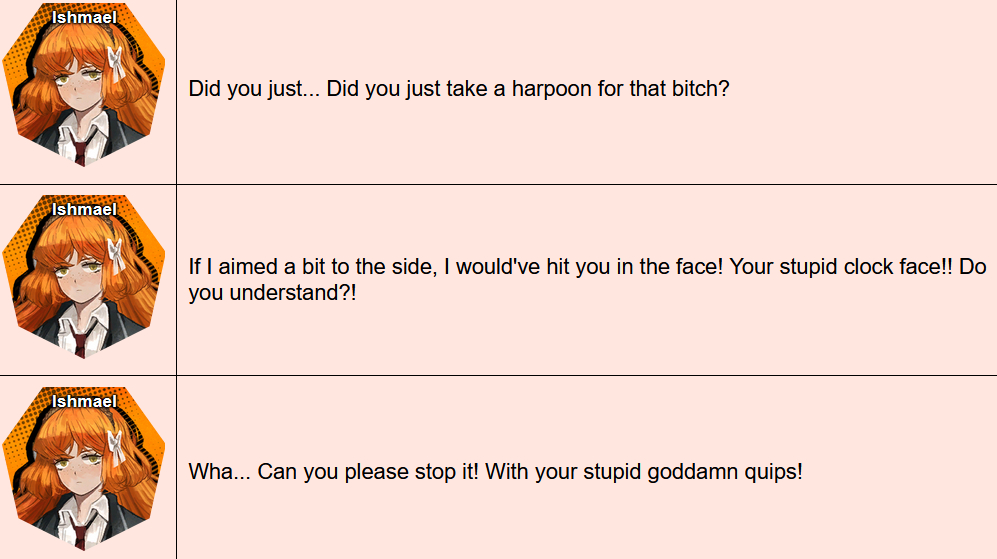This screenshot has height=559, width=997.
Task: Click the red necktie on the middle portrait
Action: coord(80,343)
